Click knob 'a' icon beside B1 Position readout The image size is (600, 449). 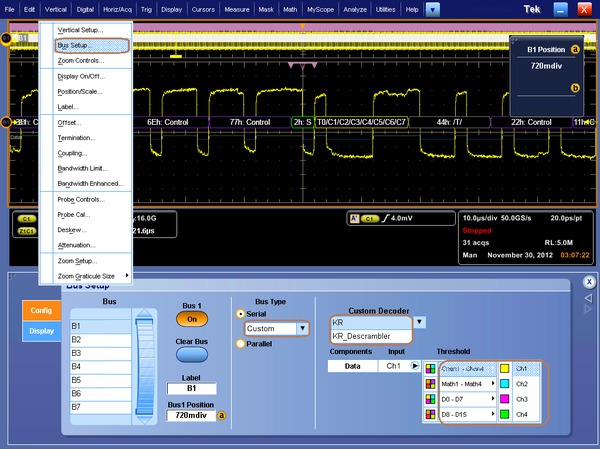click(575, 49)
